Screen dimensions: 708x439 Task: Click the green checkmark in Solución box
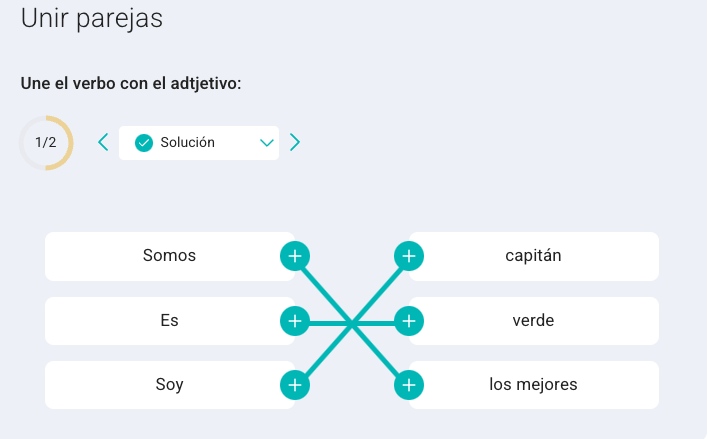pyautogui.click(x=144, y=143)
